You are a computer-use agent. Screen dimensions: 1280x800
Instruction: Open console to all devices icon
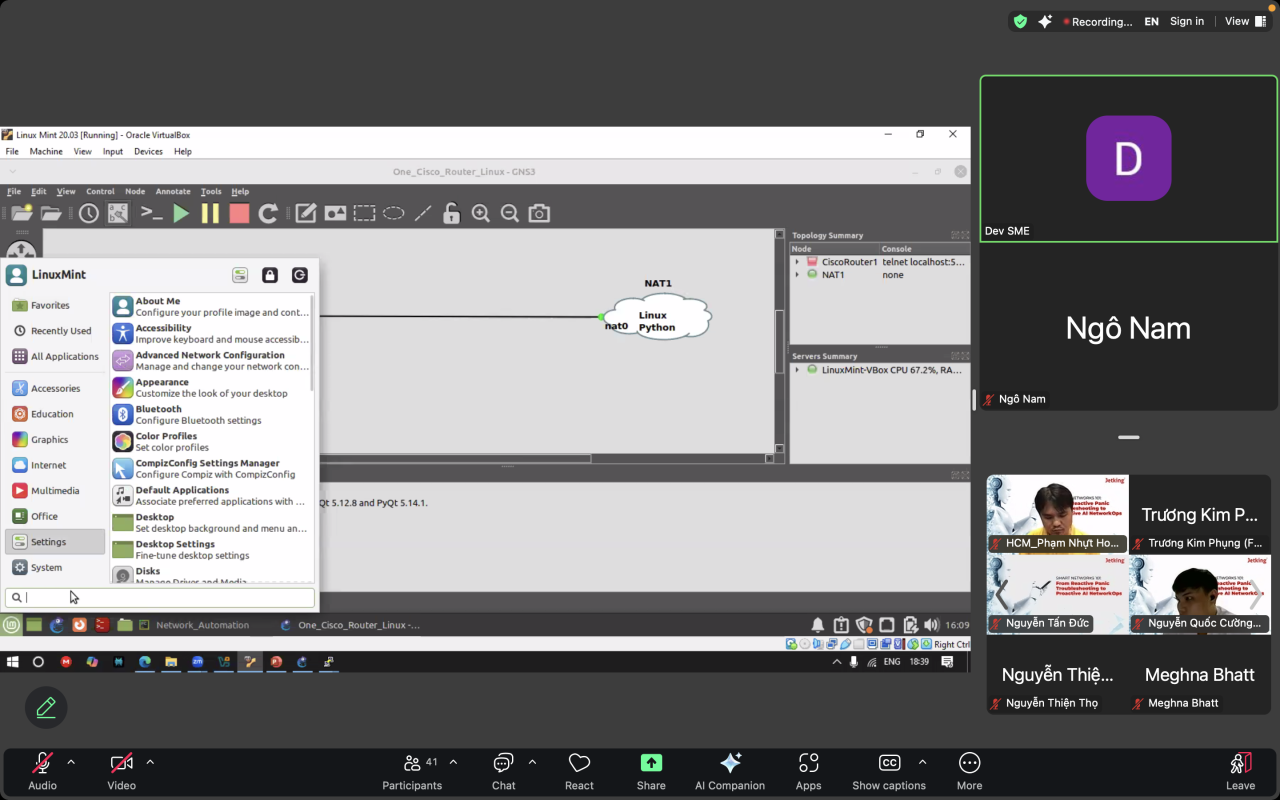151,213
